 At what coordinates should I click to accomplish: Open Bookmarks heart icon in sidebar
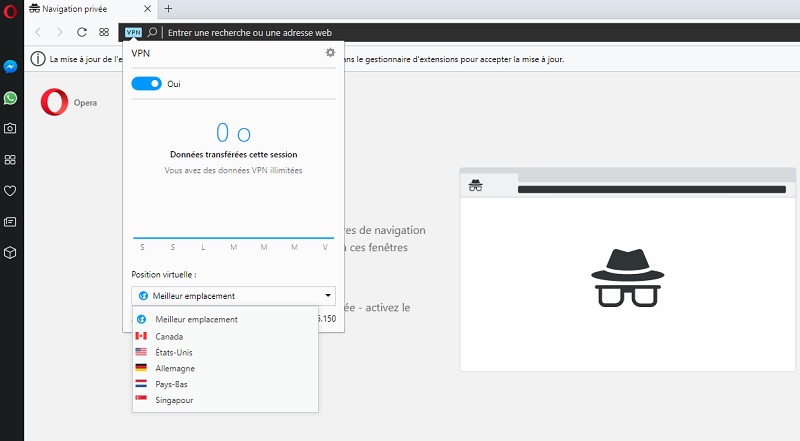[x=10, y=191]
